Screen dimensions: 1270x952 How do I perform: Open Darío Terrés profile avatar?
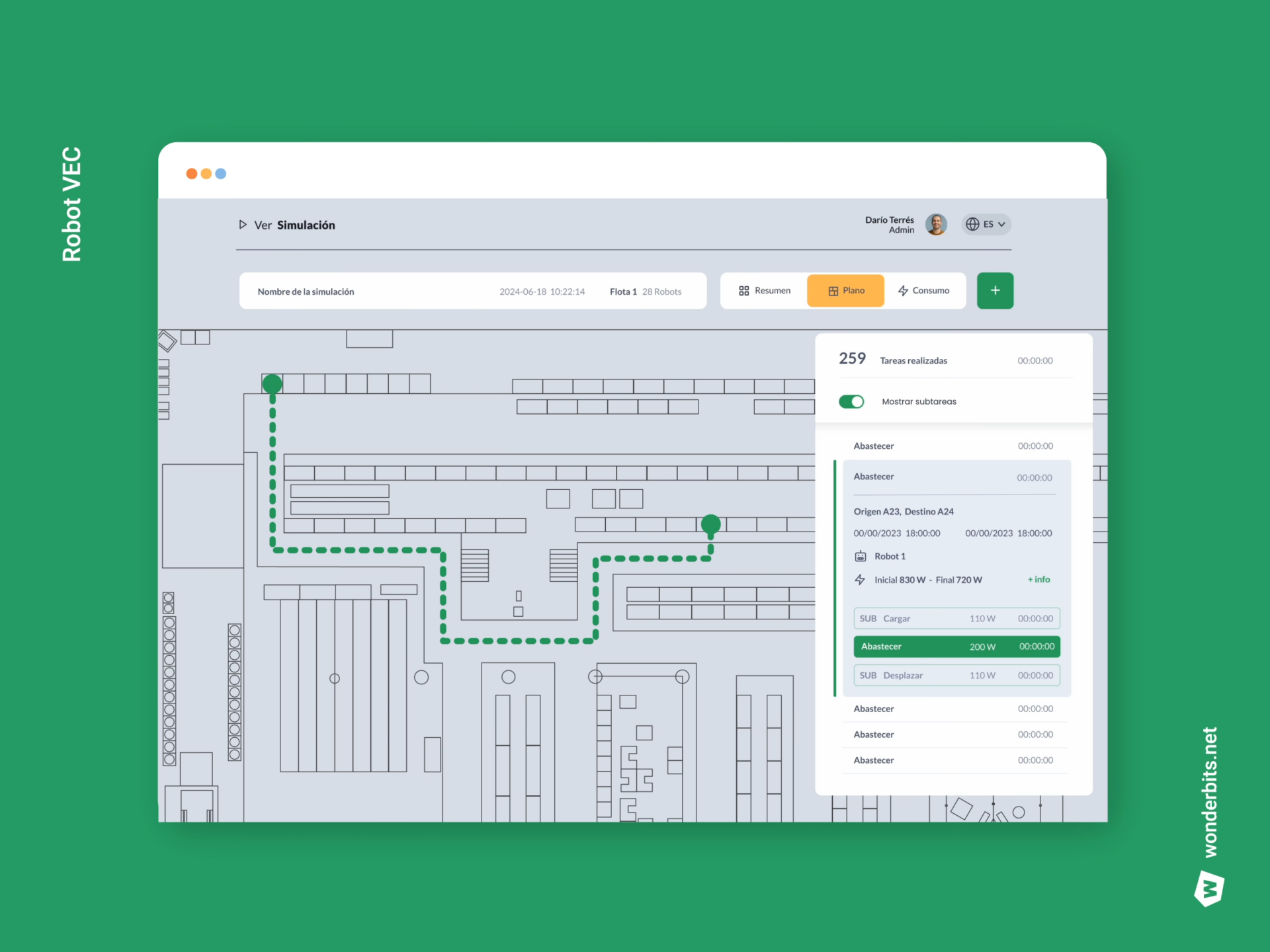click(936, 224)
